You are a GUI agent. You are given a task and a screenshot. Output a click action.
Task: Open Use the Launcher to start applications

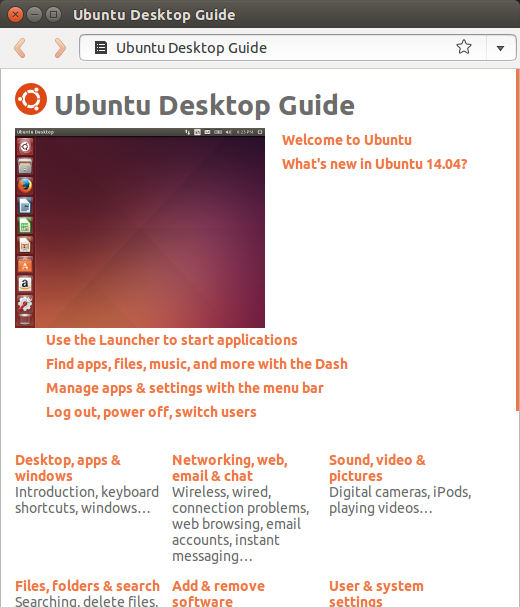pyautogui.click(x=172, y=340)
